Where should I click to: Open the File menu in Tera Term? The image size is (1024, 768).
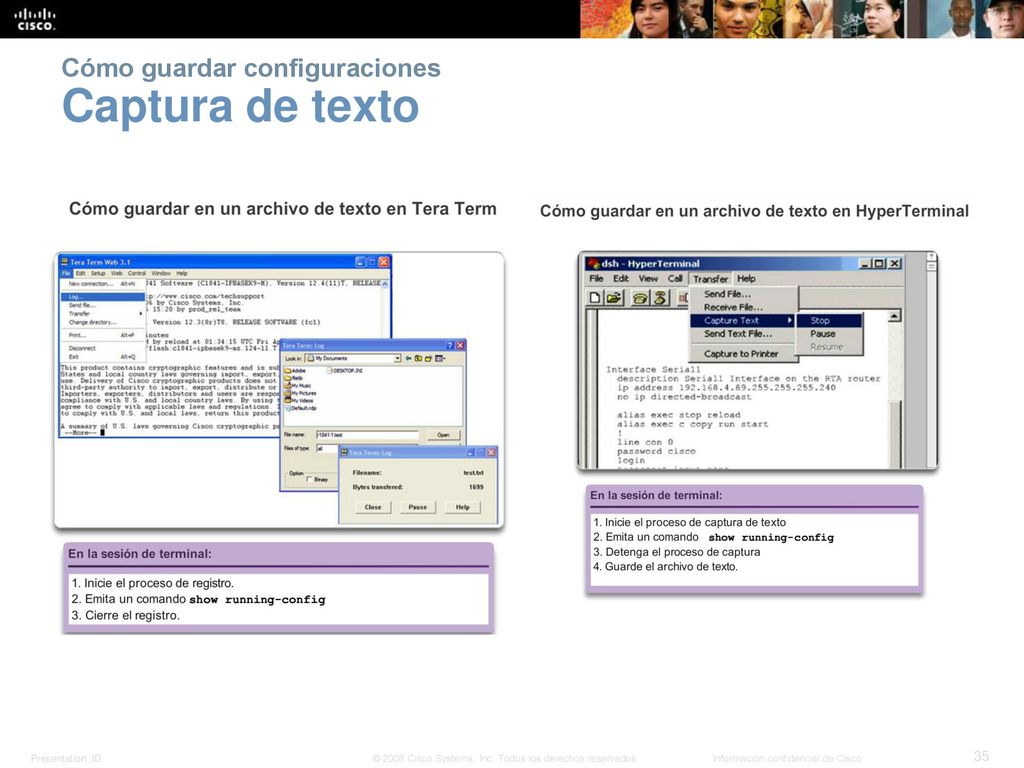coord(66,274)
